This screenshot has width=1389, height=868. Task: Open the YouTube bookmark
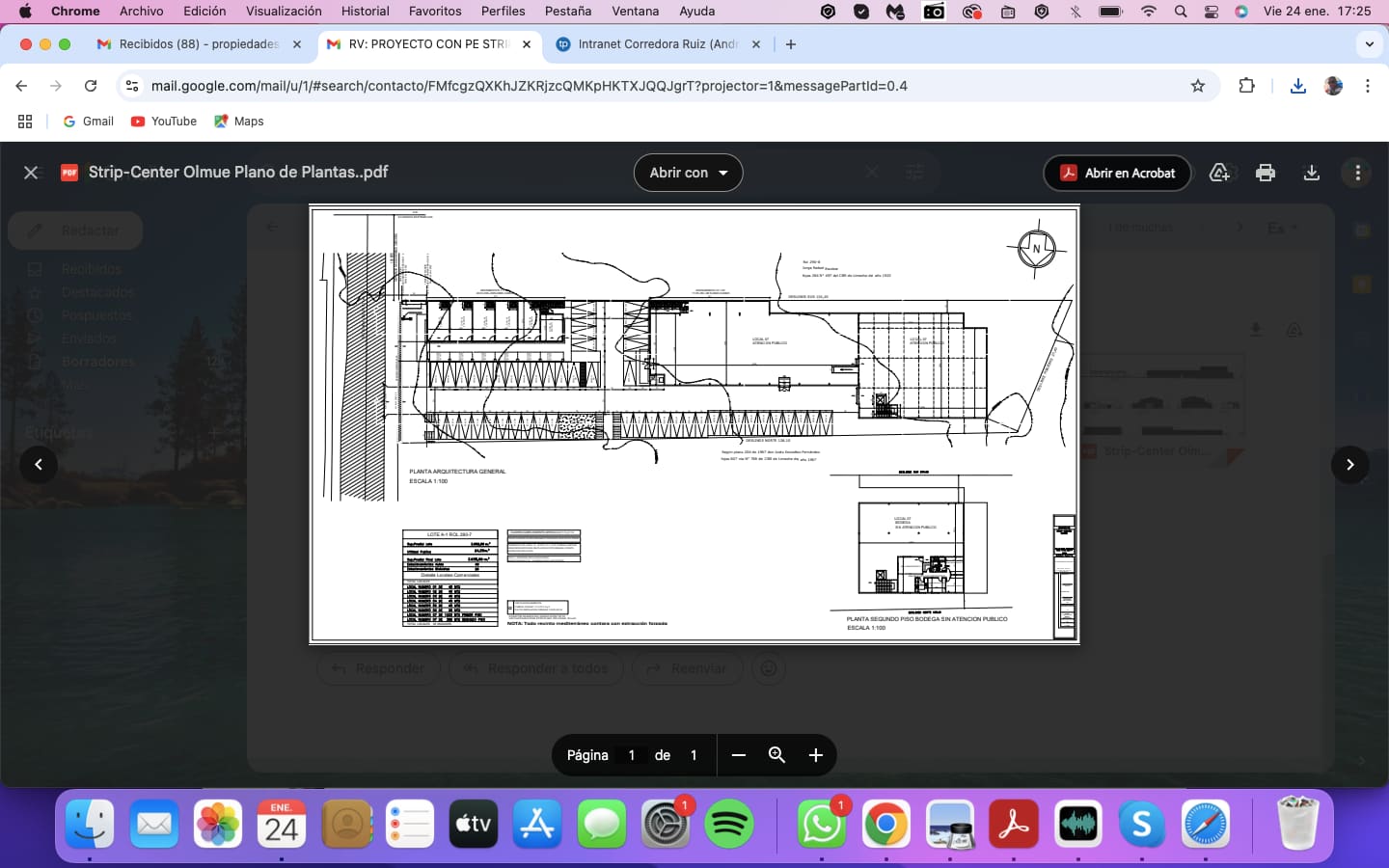pyautogui.click(x=164, y=122)
